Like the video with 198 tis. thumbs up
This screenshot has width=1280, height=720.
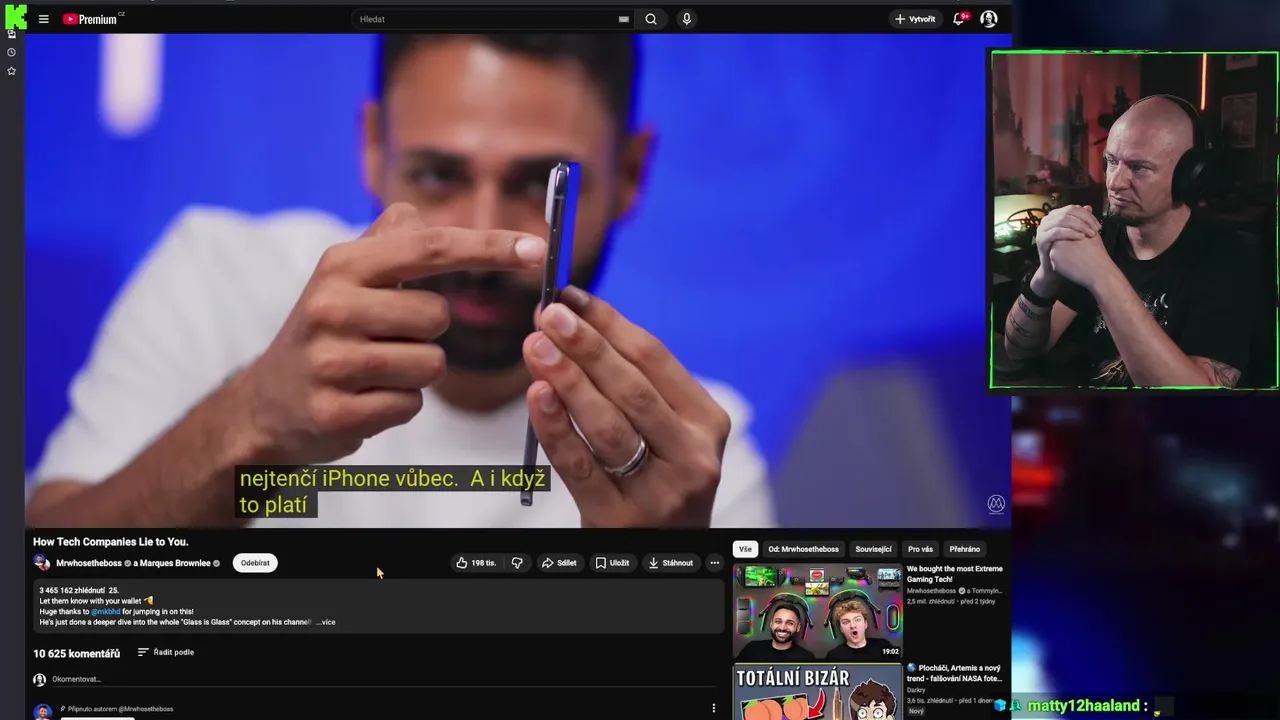point(476,563)
